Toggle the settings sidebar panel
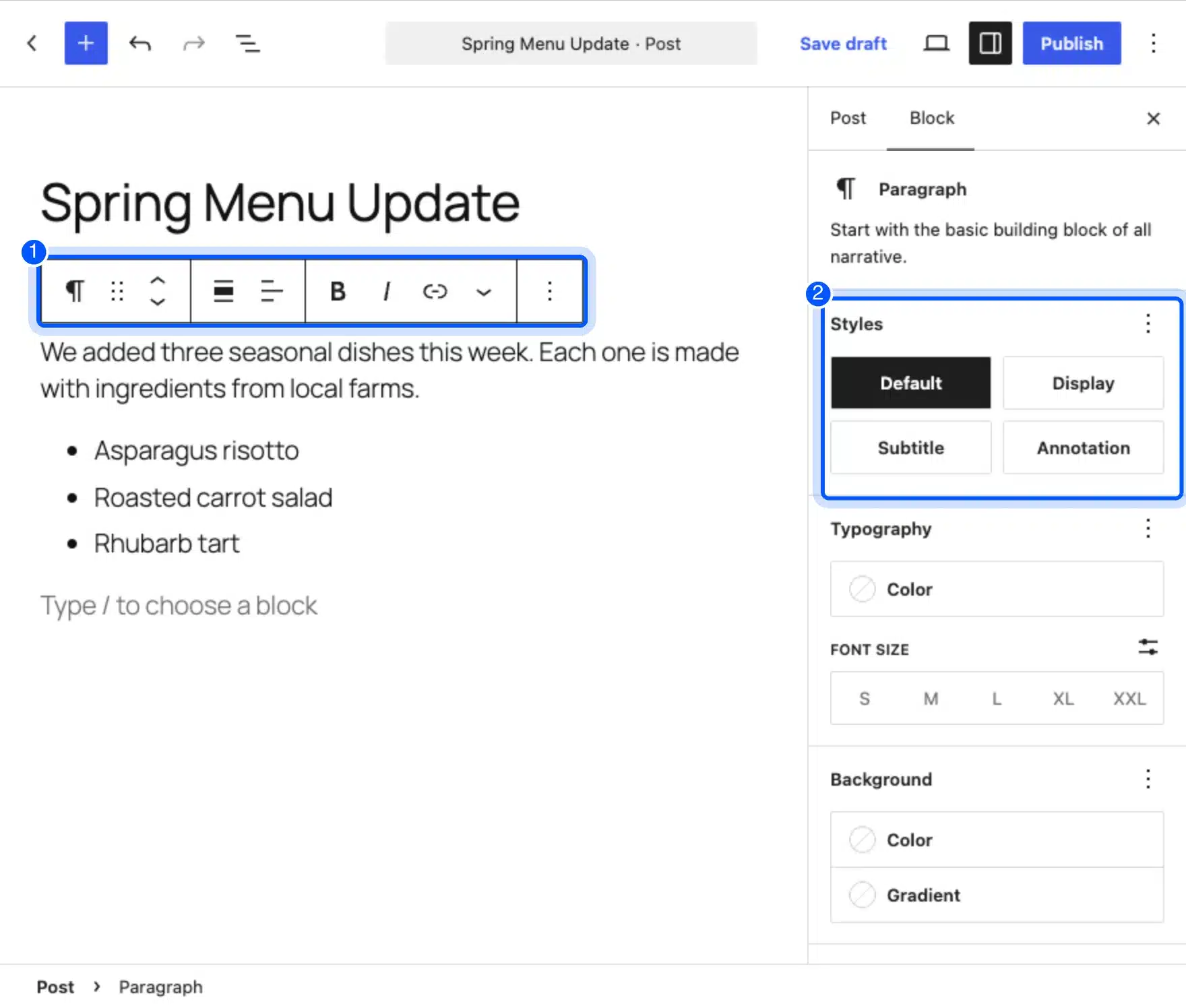 [990, 43]
